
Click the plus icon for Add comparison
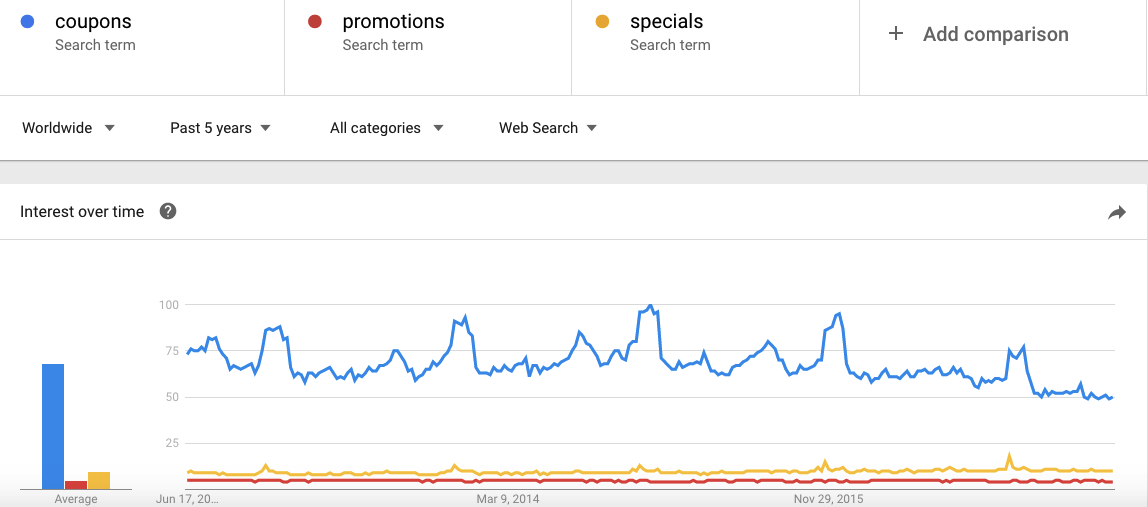click(x=895, y=34)
